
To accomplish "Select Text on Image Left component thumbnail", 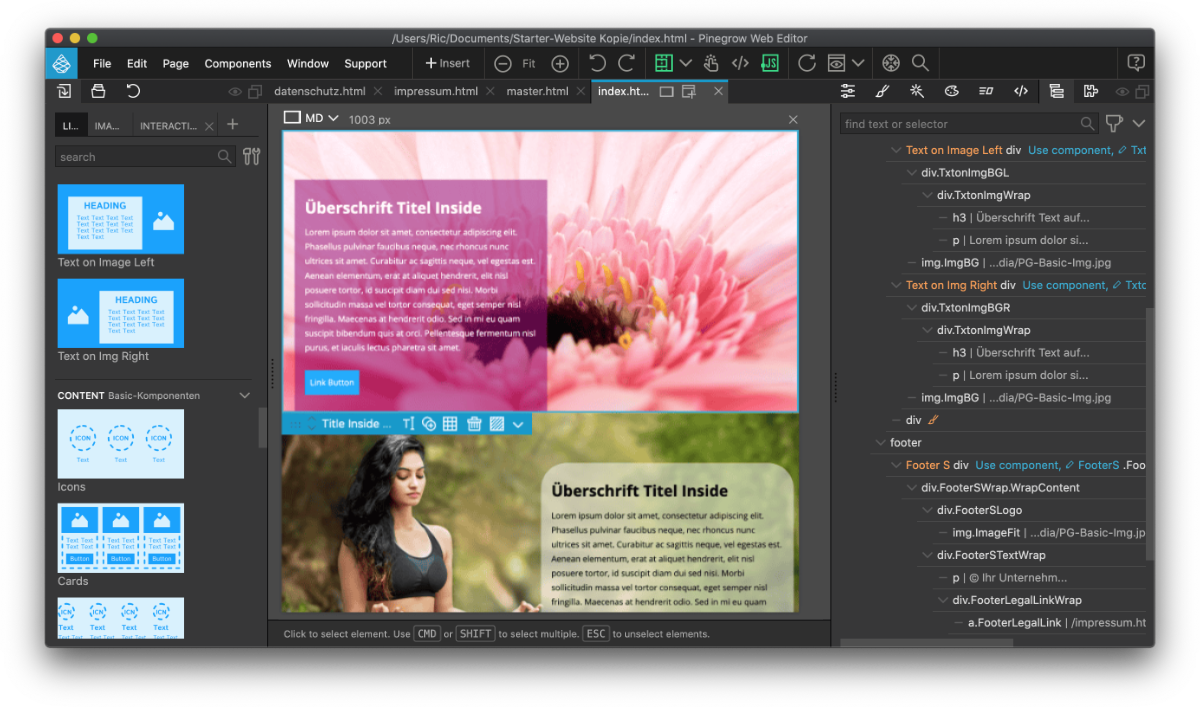I will (x=121, y=218).
